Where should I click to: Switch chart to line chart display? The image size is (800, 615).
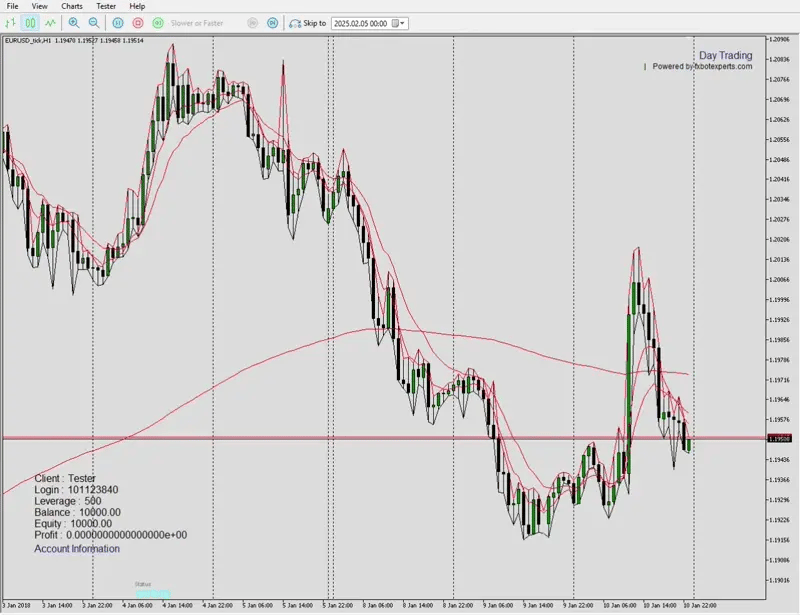pos(50,23)
